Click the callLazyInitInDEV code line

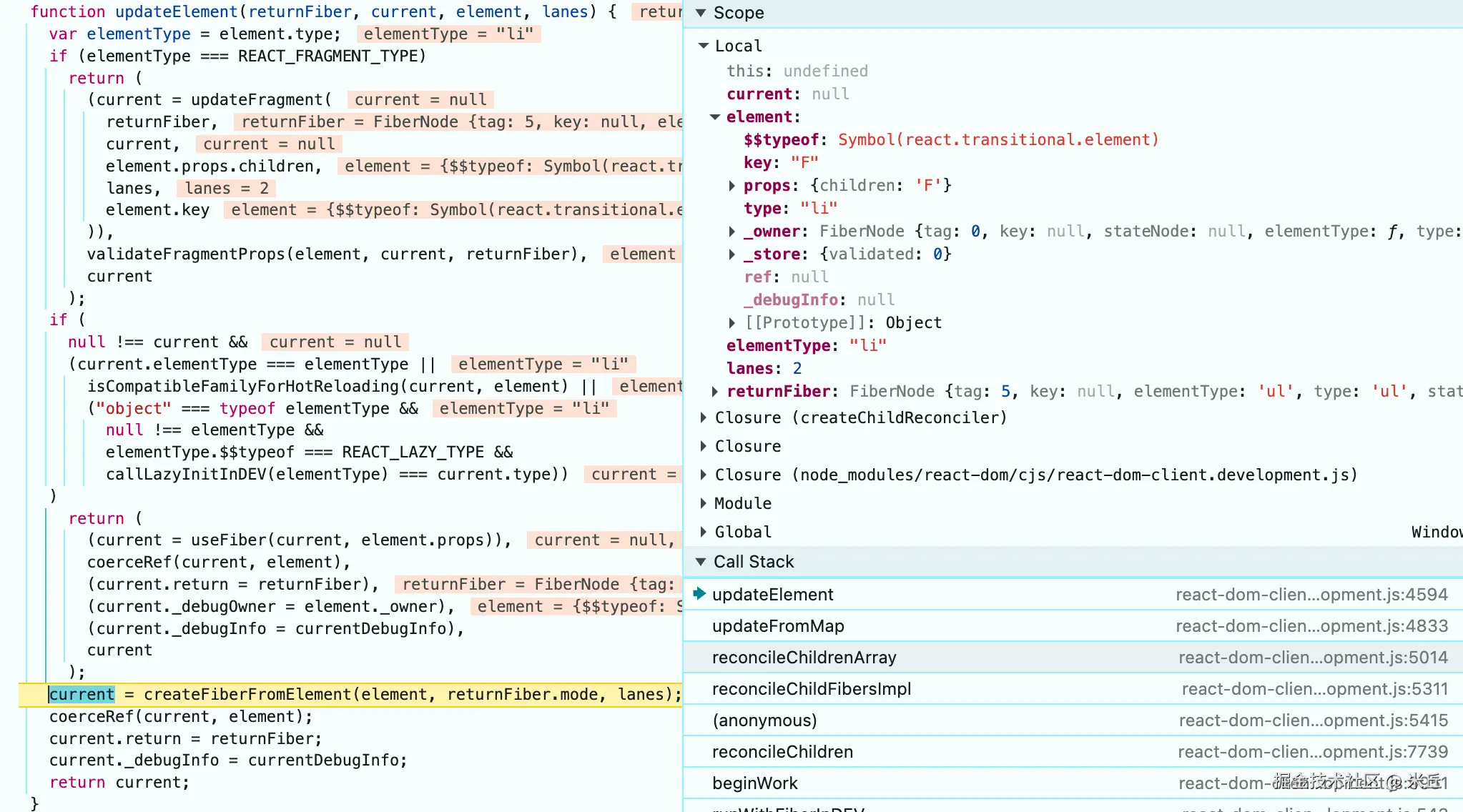tap(337, 475)
